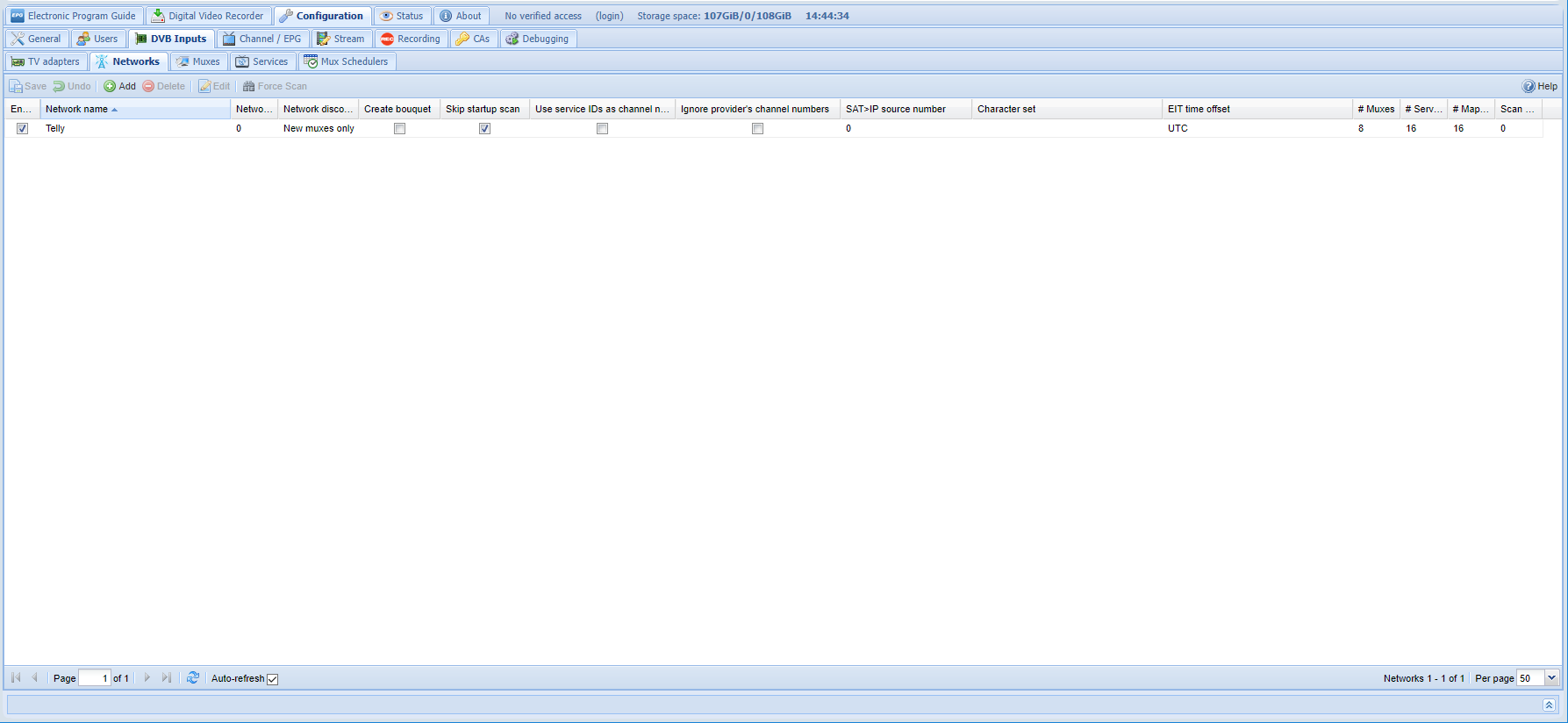Click the refresh icon in paging bar
The width and height of the screenshot is (1568, 723).
(x=193, y=678)
